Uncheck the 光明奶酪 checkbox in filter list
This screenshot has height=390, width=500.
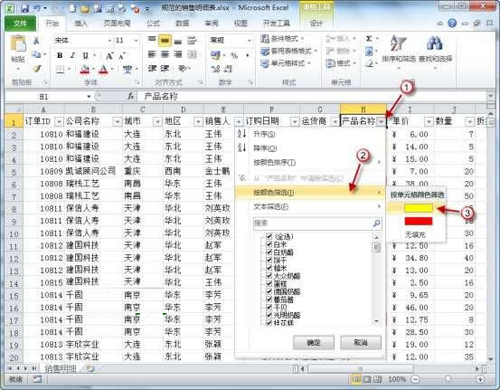tap(269, 315)
